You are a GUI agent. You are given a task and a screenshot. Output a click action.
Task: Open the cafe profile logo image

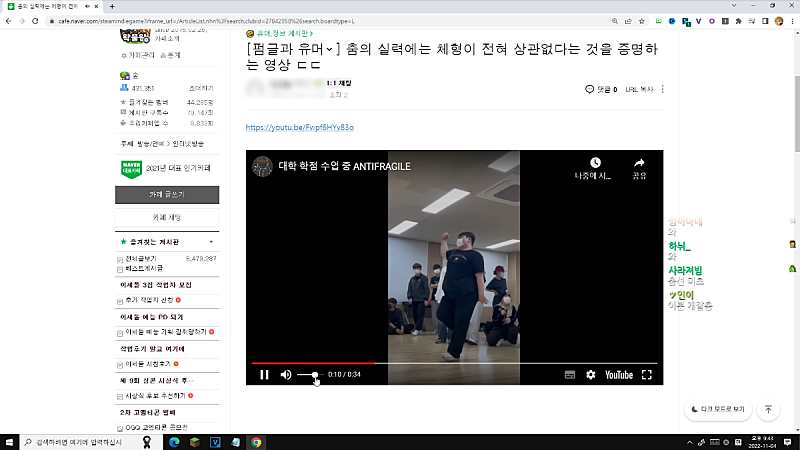(135, 36)
